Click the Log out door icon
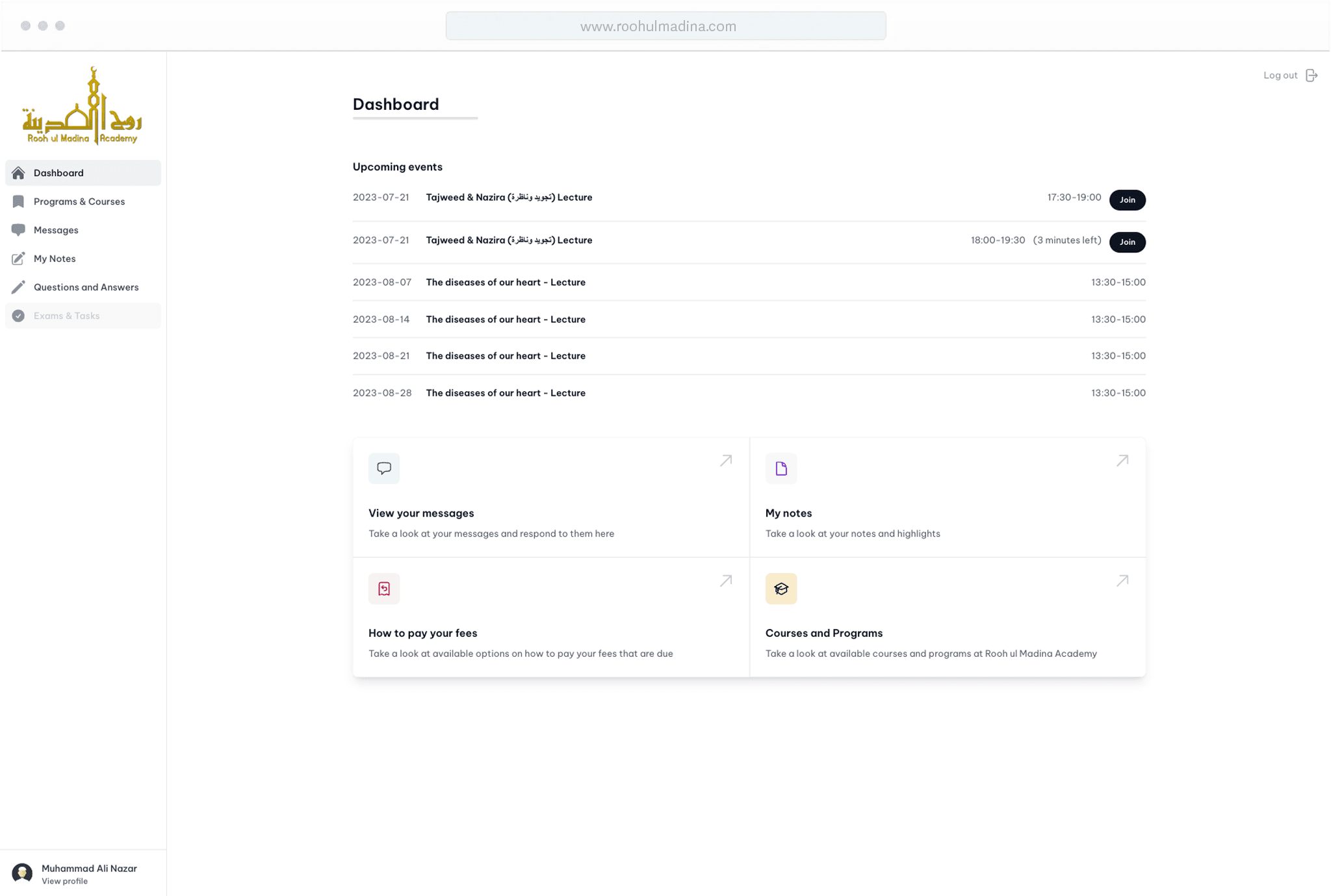This screenshot has width=1331, height=896. tap(1311, 75)
